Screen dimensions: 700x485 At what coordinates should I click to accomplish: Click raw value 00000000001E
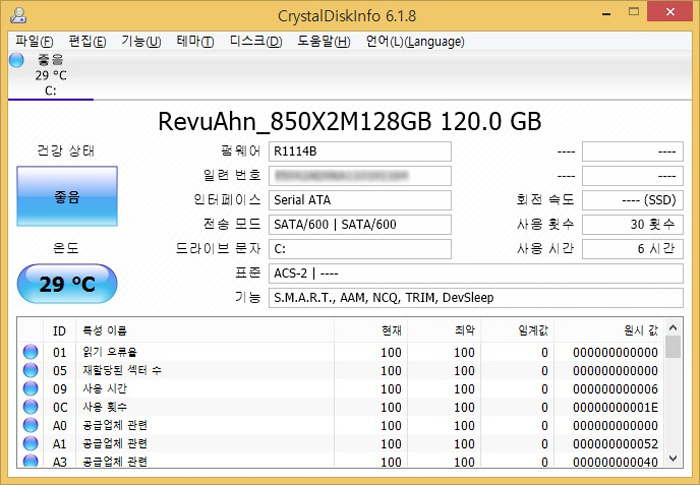615,407
